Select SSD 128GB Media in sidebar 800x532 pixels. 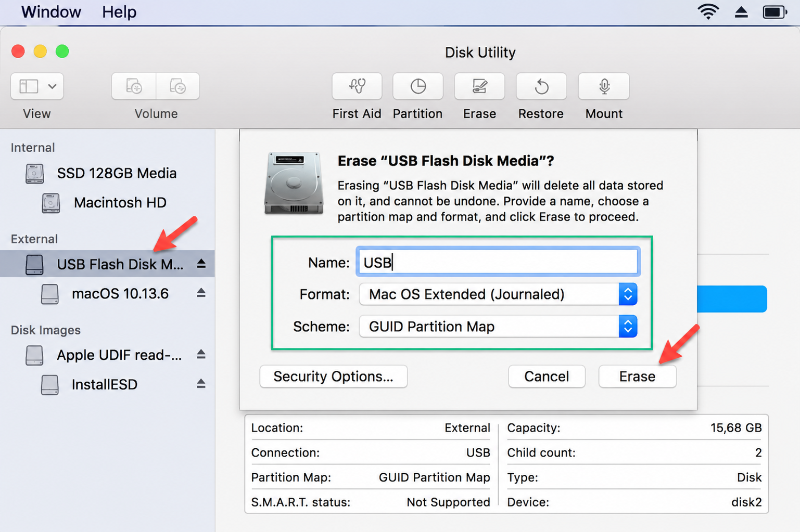click(x=107, y=173)
